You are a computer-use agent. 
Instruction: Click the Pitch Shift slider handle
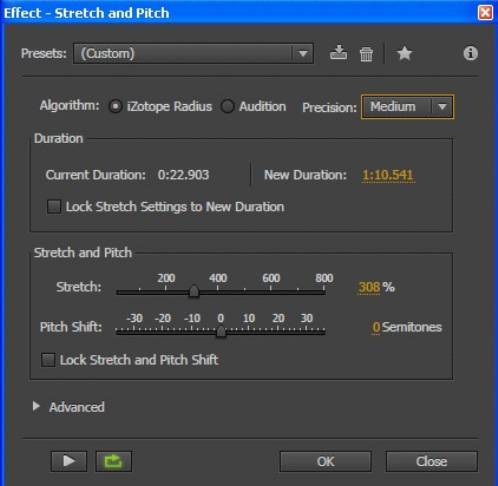pos(221,331)
